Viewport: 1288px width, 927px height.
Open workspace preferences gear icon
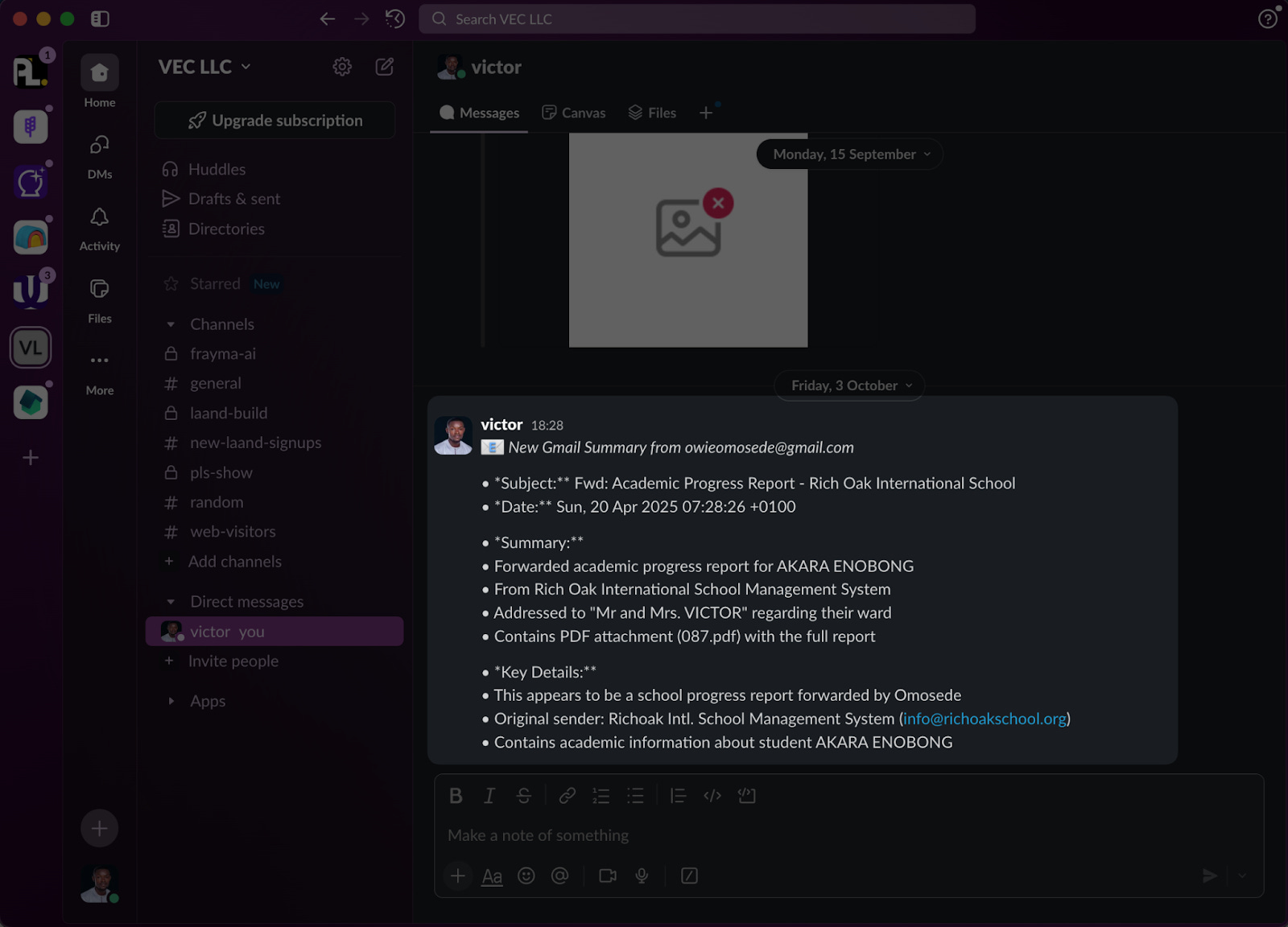tap(342, 67)
